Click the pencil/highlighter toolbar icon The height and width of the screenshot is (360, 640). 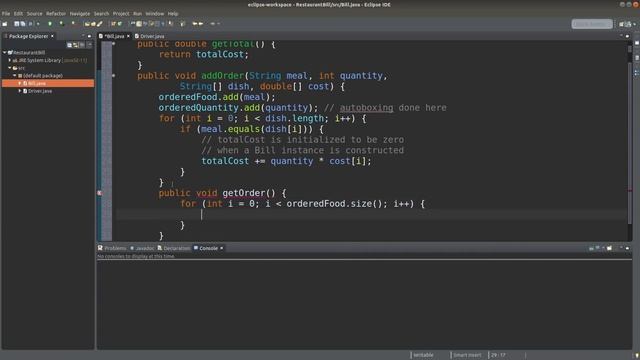(100, 24)
